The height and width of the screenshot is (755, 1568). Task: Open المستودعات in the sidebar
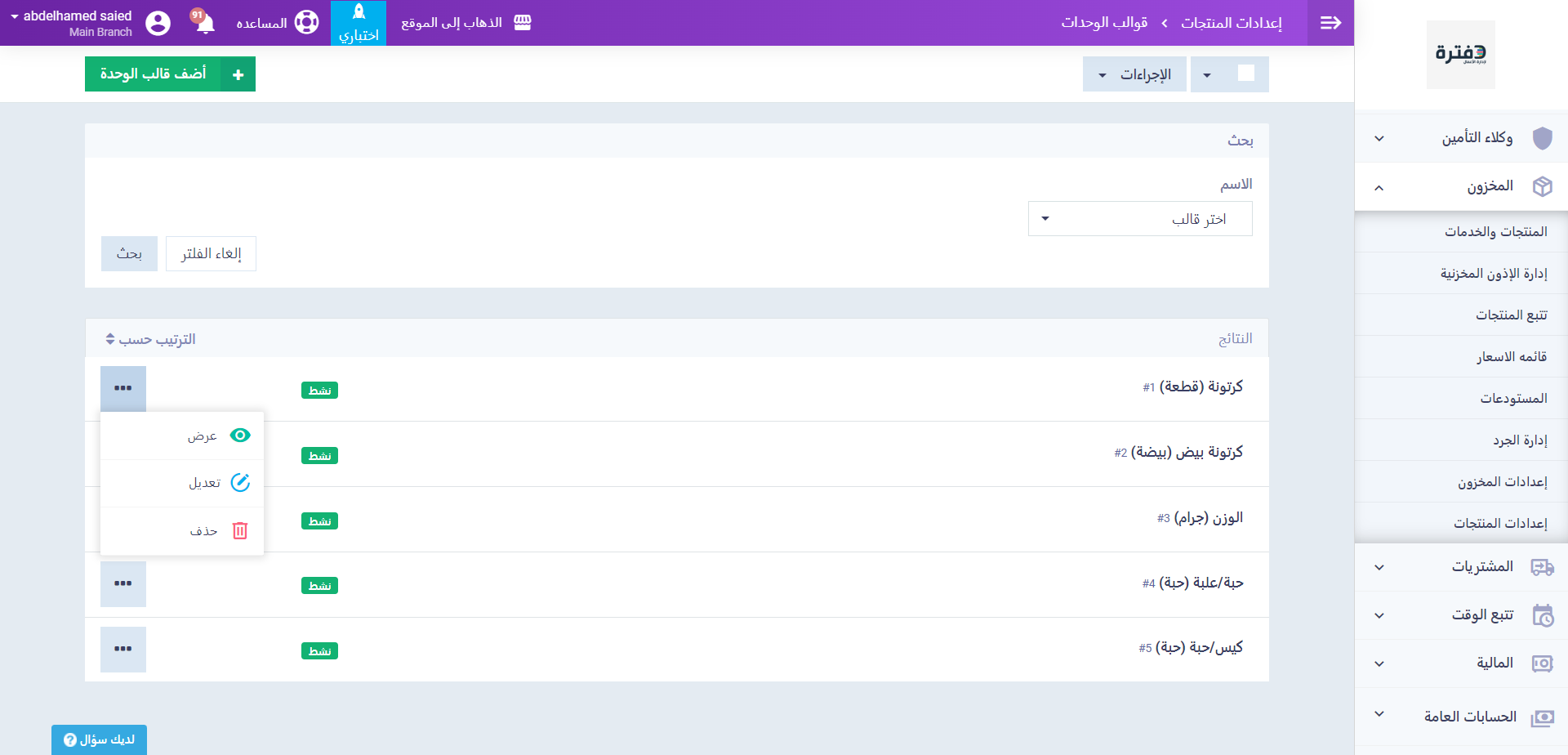[x=1462, y=398]
